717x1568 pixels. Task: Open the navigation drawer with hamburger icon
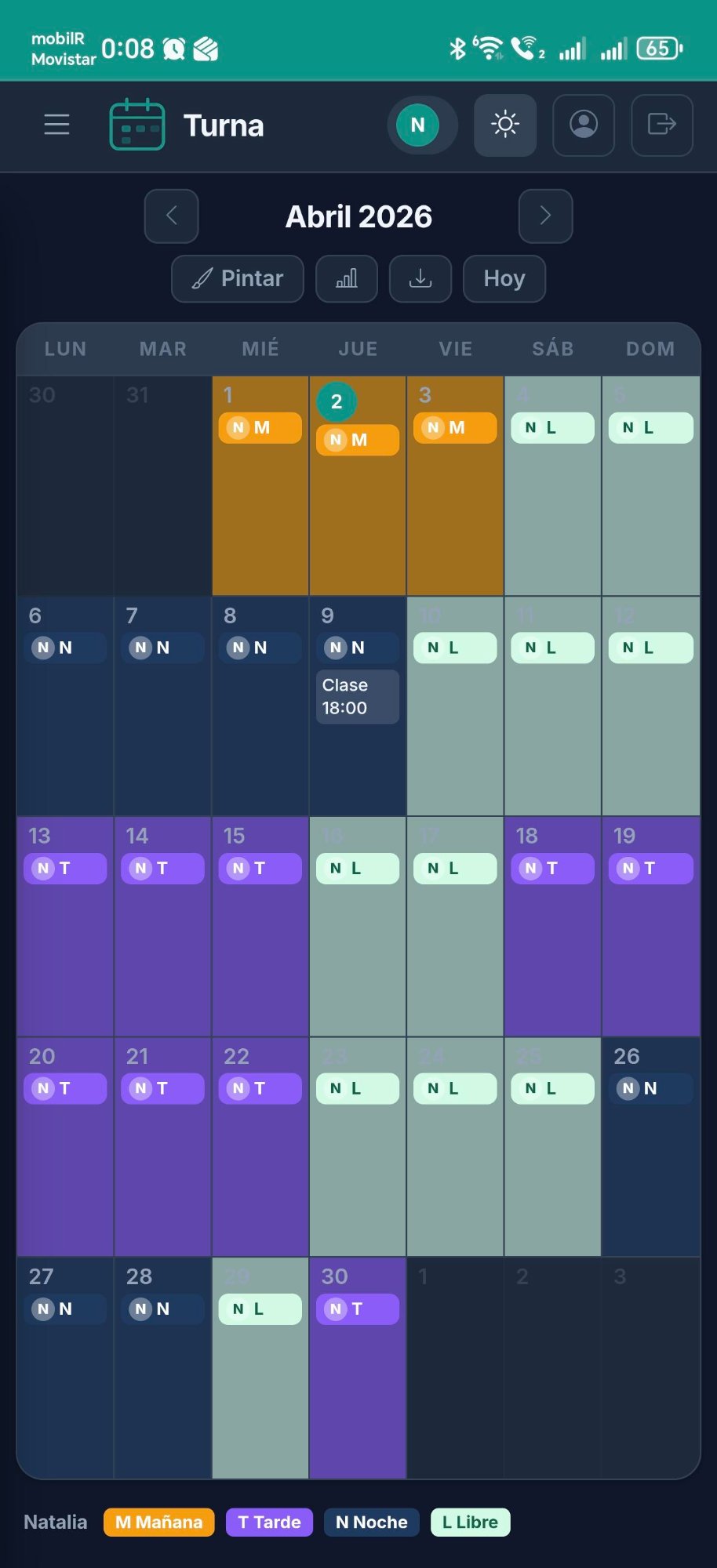56,125
